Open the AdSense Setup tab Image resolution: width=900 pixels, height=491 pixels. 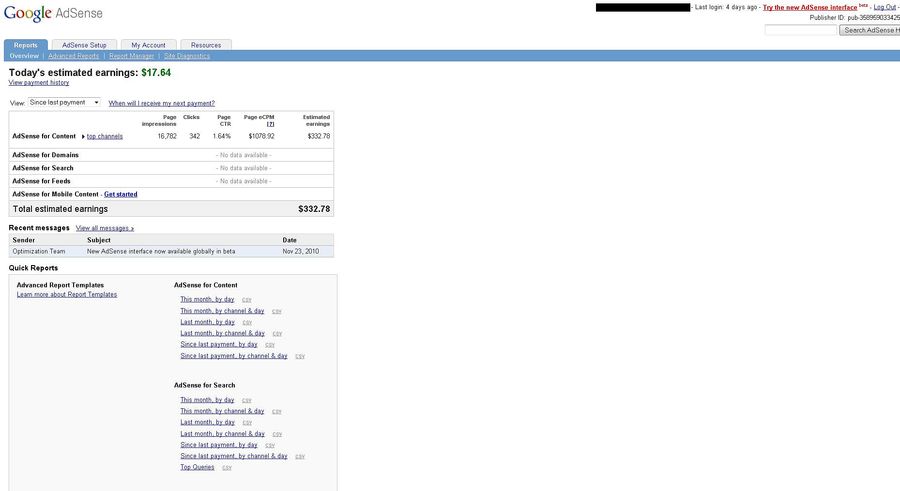pyautogui.click(x=84, y=45)
